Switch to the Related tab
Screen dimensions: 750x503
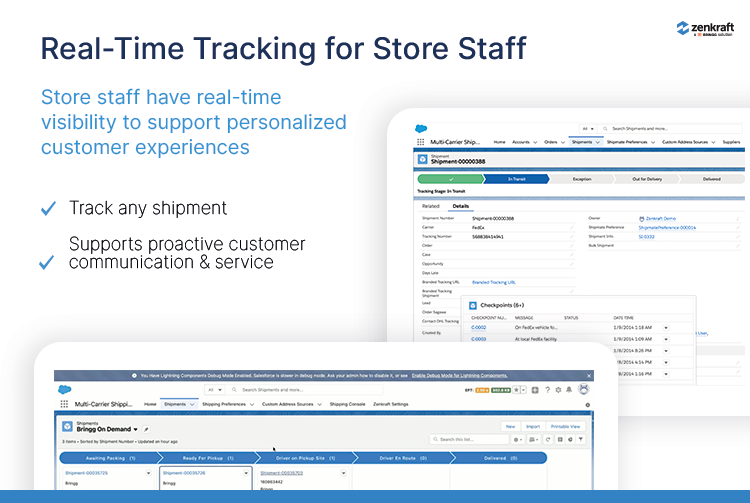click(431, 206)
